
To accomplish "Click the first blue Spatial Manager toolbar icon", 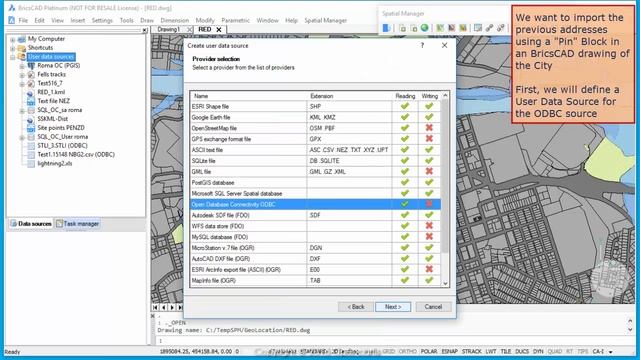I will coord(386,28).
